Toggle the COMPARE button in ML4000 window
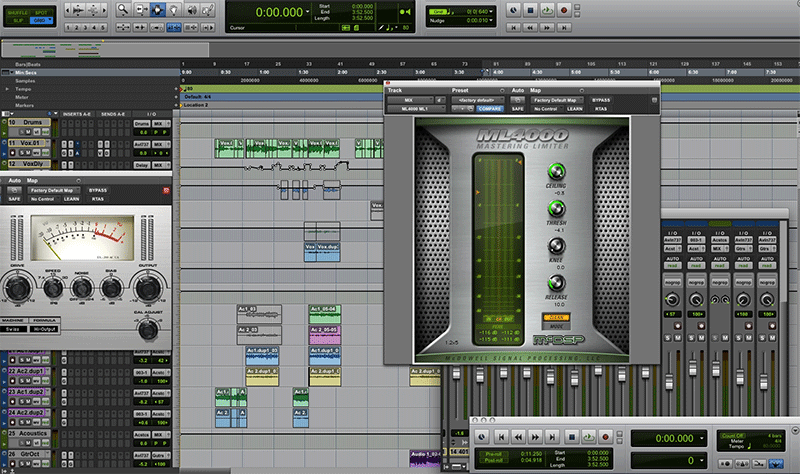 click(x=490, y=108)
